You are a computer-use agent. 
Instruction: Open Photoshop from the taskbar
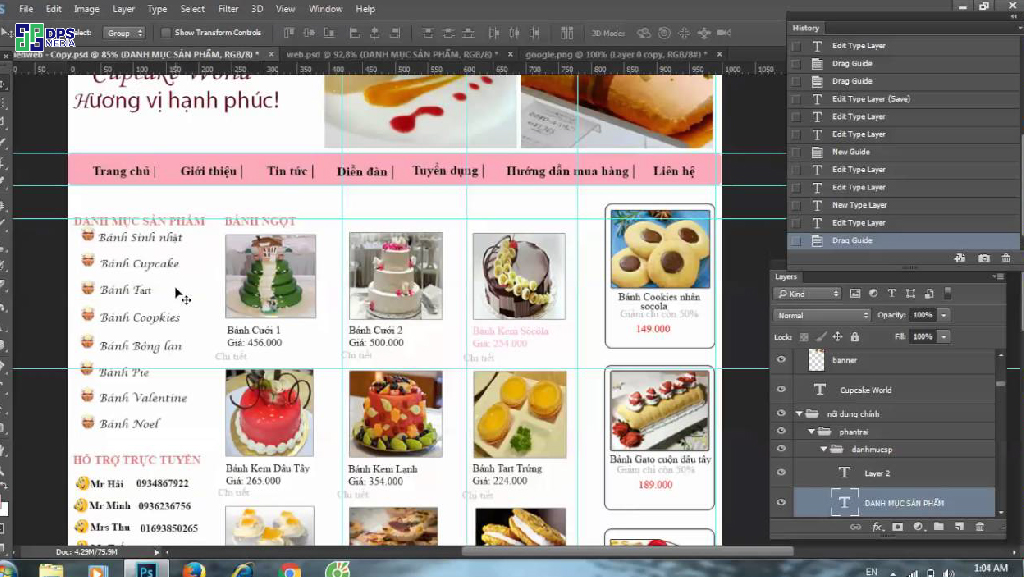coord(146,570)
